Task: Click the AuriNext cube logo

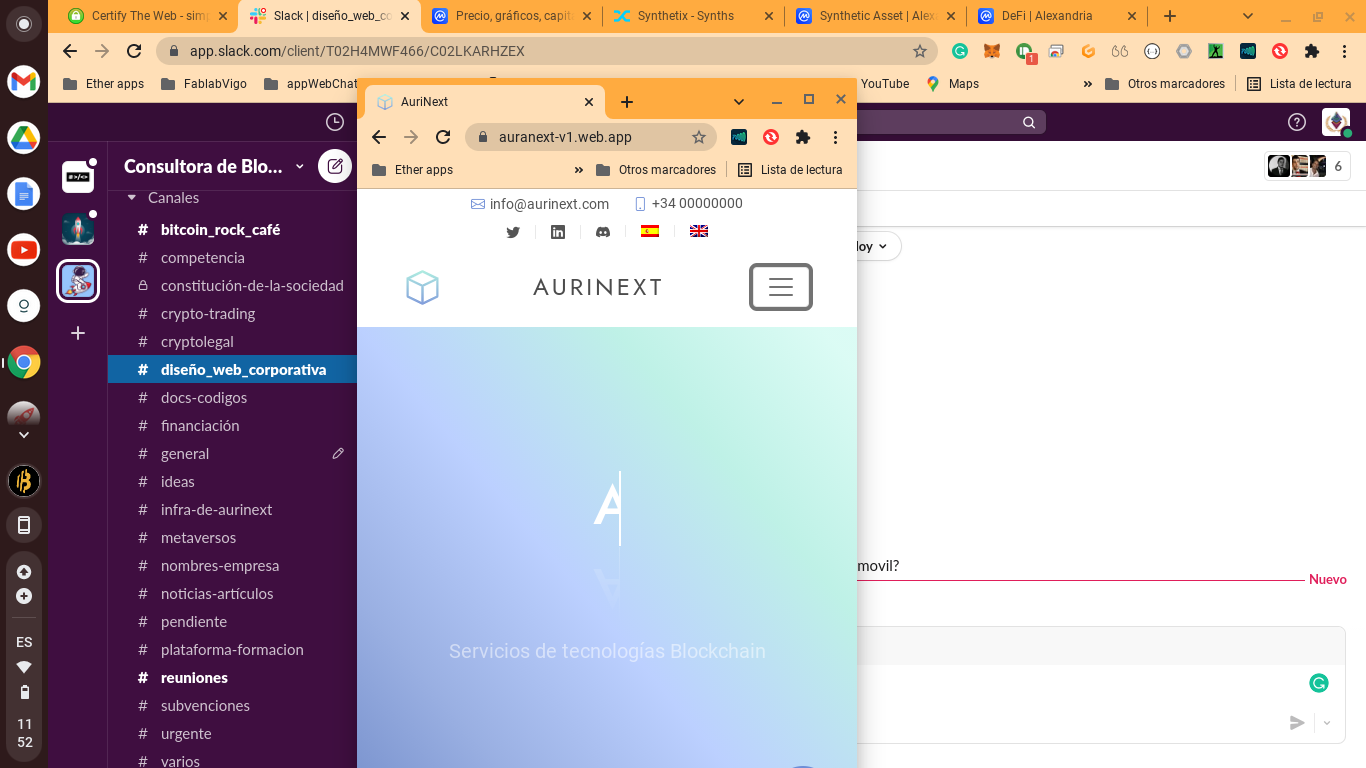Action: tap(422, 287)
